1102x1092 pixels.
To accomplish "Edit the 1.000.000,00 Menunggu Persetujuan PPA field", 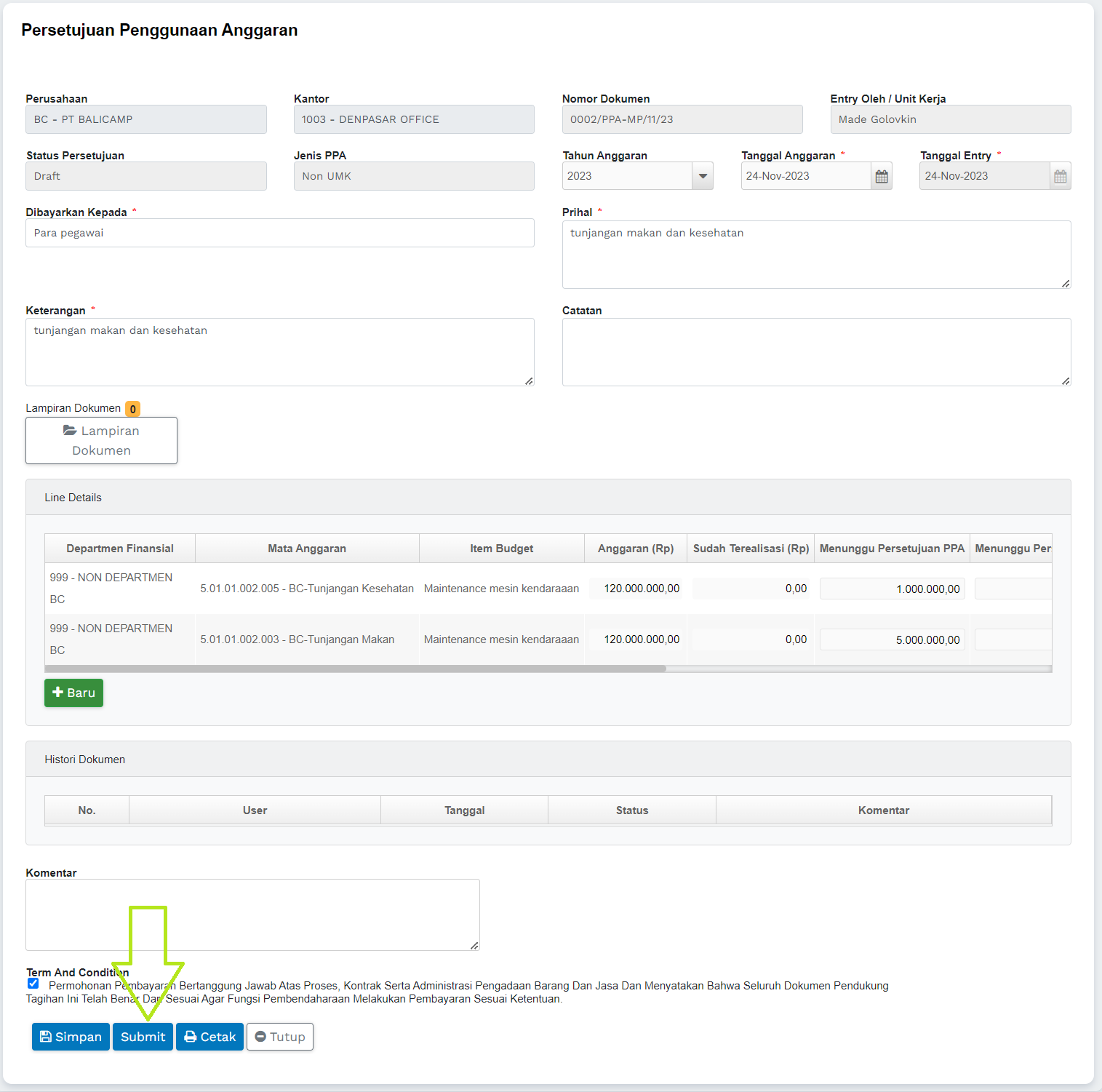I will click(892, 589).
